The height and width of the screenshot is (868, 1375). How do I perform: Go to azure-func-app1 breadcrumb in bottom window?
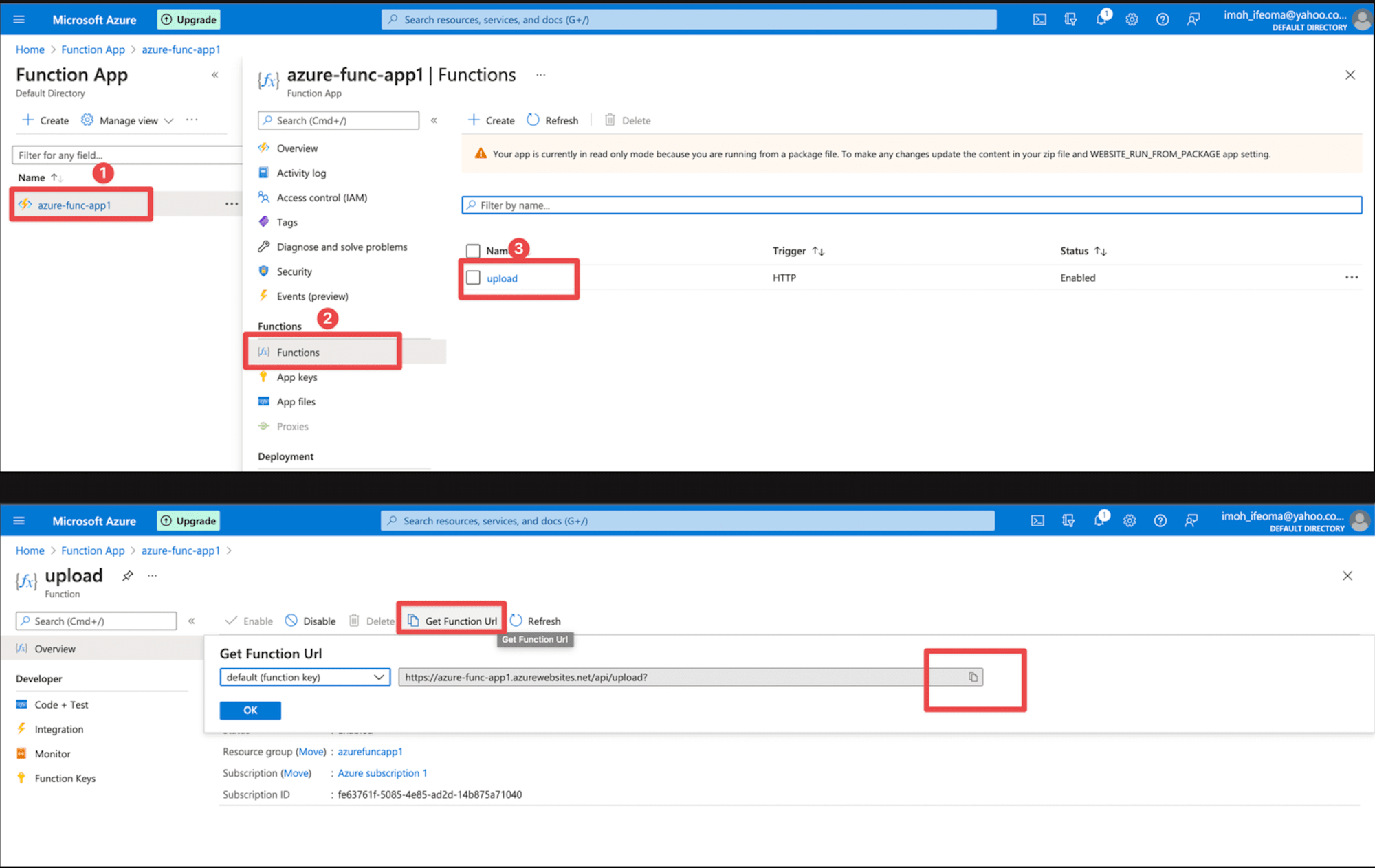point(180,550)
